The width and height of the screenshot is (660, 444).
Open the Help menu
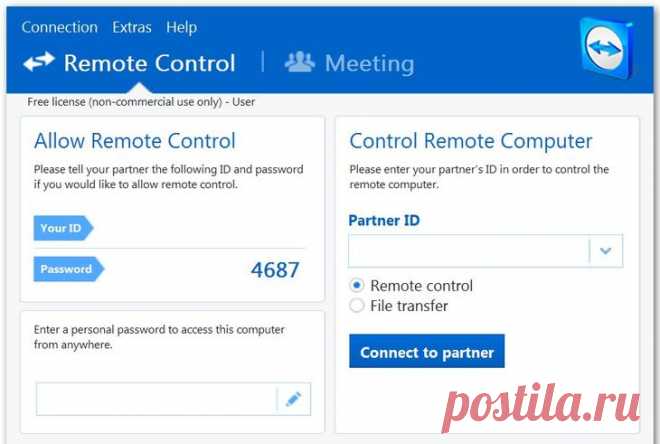[x=182, y=27]
